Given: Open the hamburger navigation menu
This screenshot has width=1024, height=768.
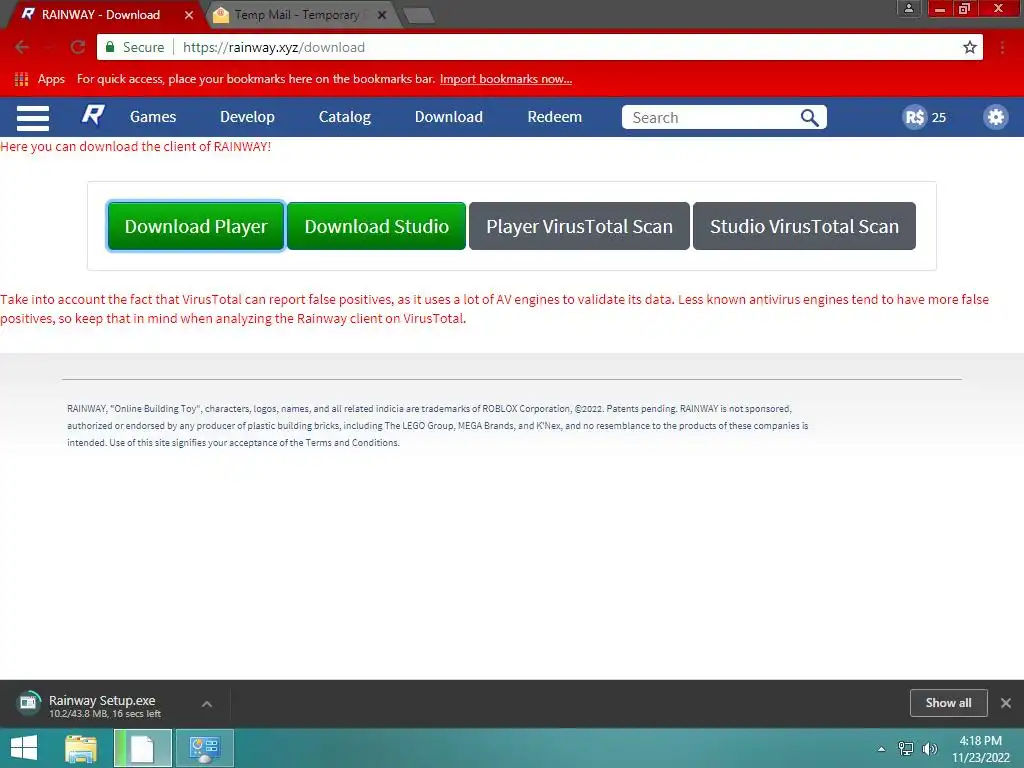Looking at the screenshot, I should (33, 118).
